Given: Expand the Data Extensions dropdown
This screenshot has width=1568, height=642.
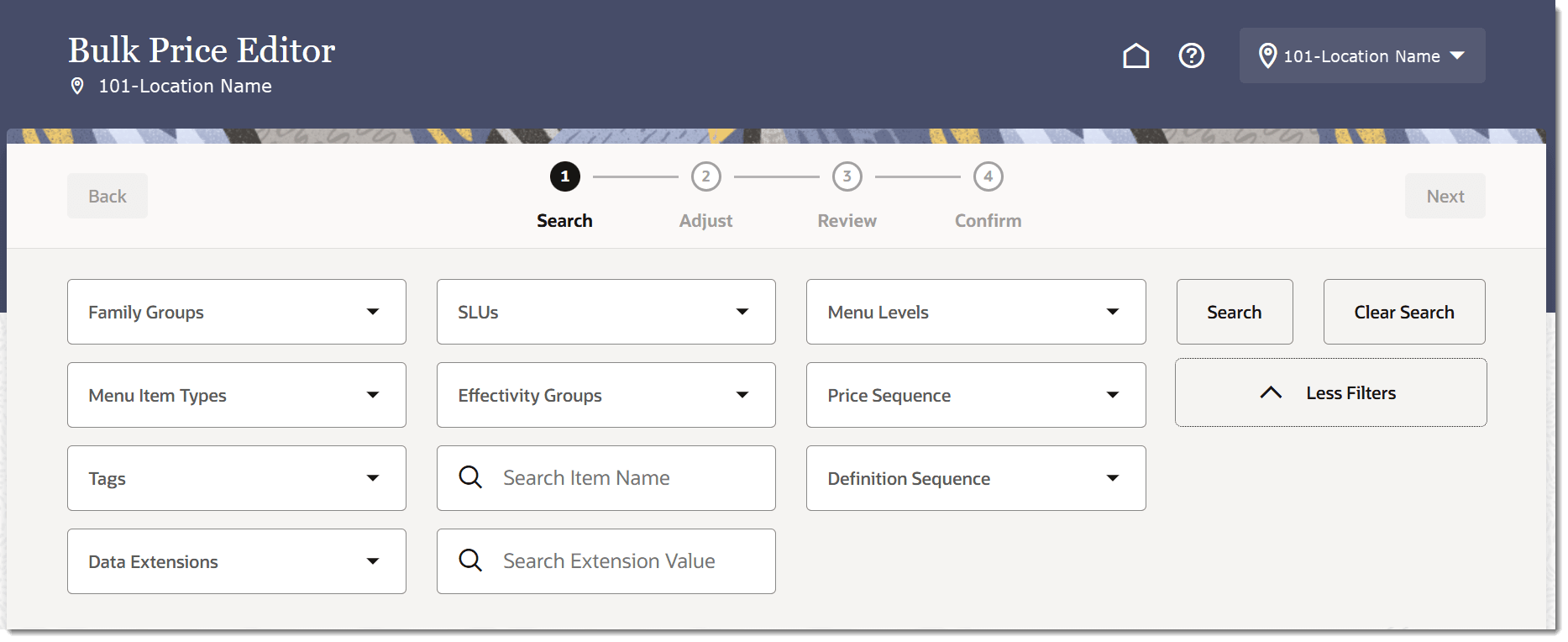Looking at the screenshot, I should pos(237,561).
